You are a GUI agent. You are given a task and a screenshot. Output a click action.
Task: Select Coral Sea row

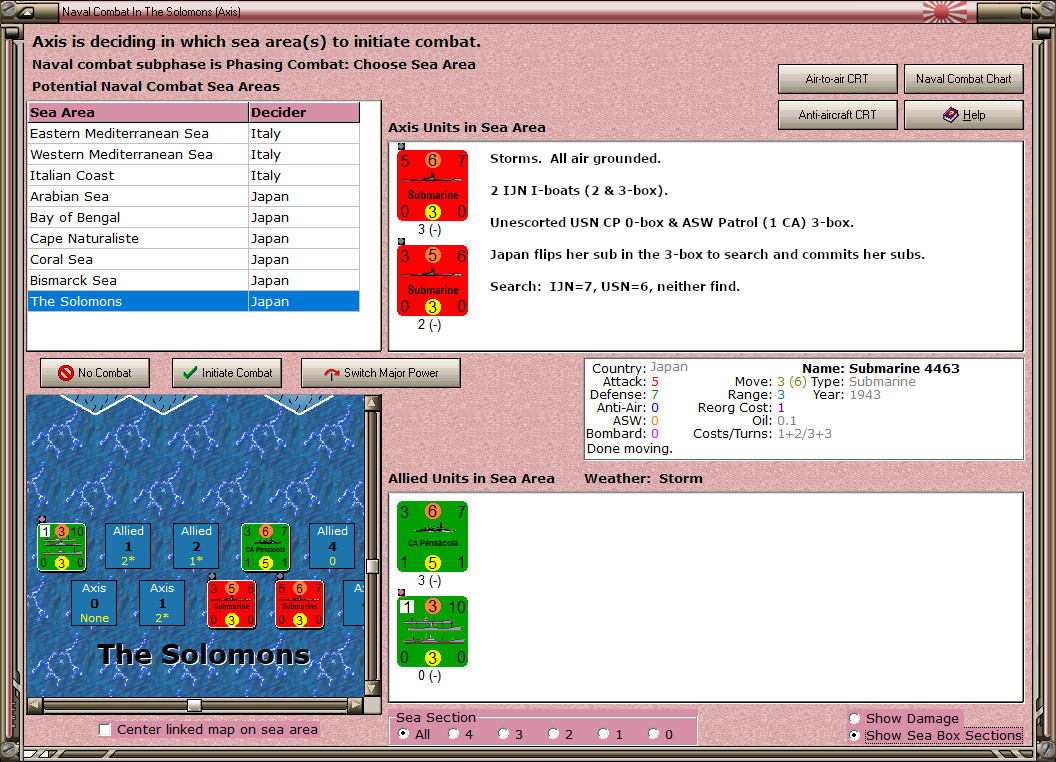193,259
